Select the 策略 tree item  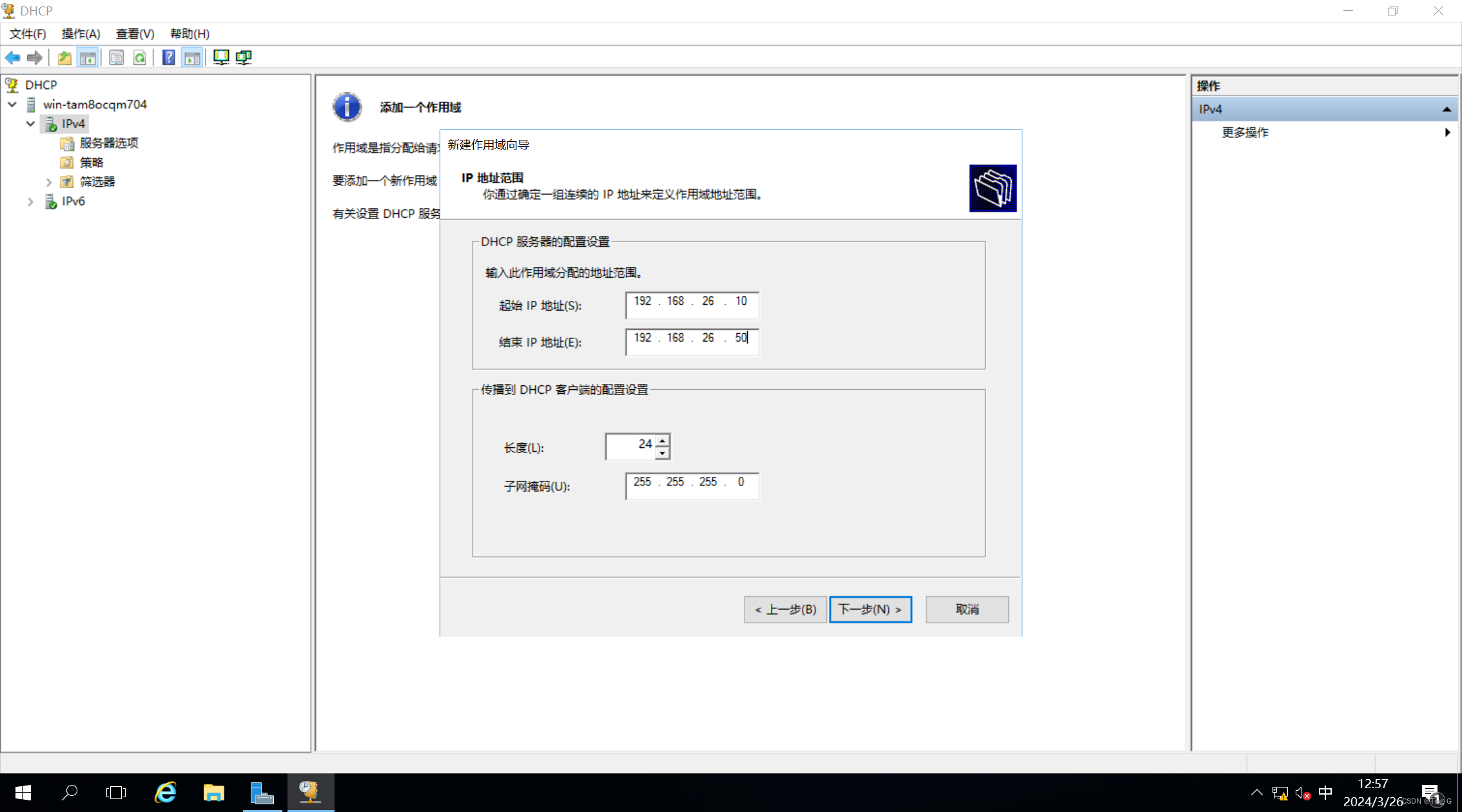pyautogui.click(x=92, y=162)
